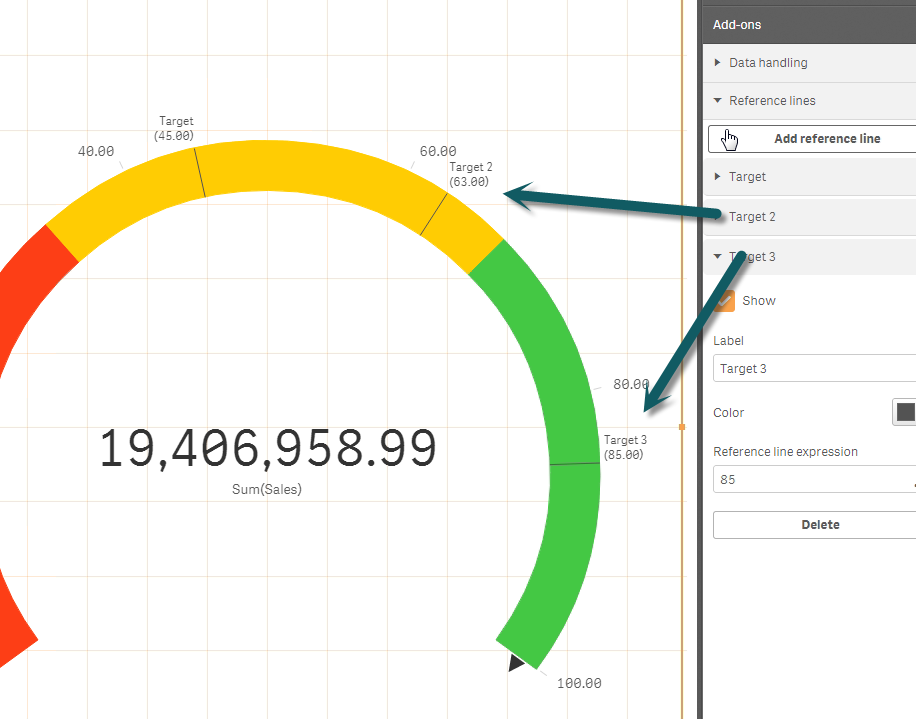
Task: Collapse the Target 3 reference line item
Action: click(809, 256)
